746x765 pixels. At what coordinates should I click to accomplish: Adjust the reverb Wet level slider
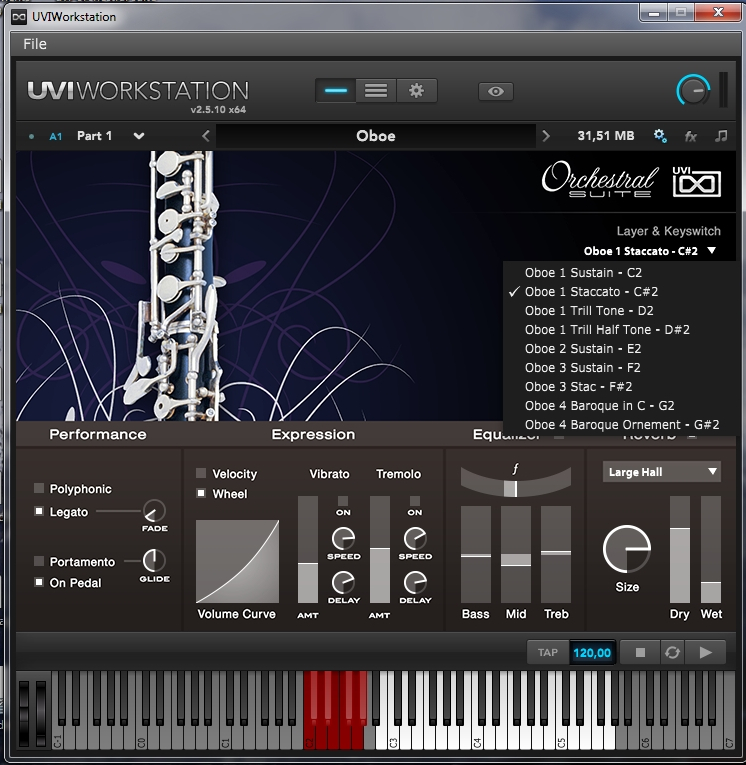[x=711, y=549]
